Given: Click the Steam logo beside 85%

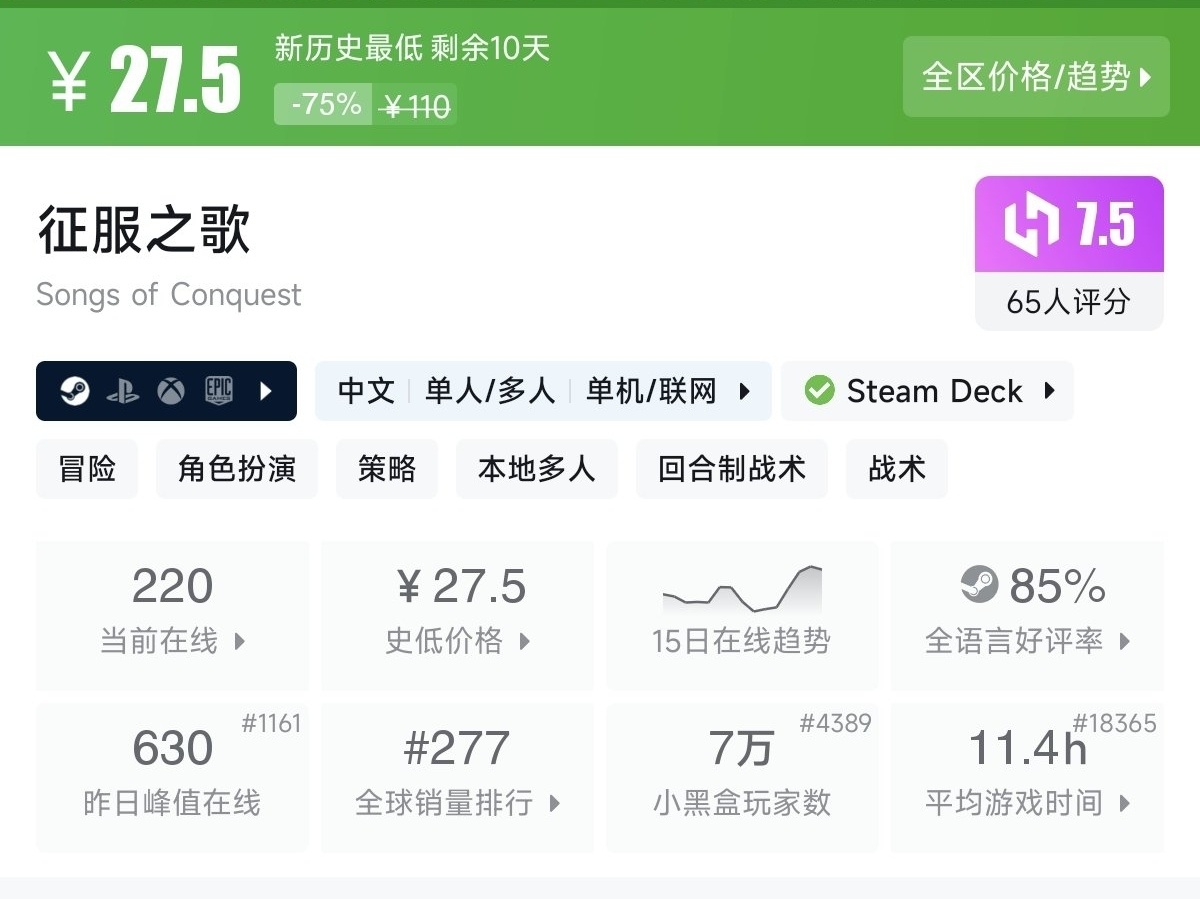Looking at the screenshot, I should 979,585.
